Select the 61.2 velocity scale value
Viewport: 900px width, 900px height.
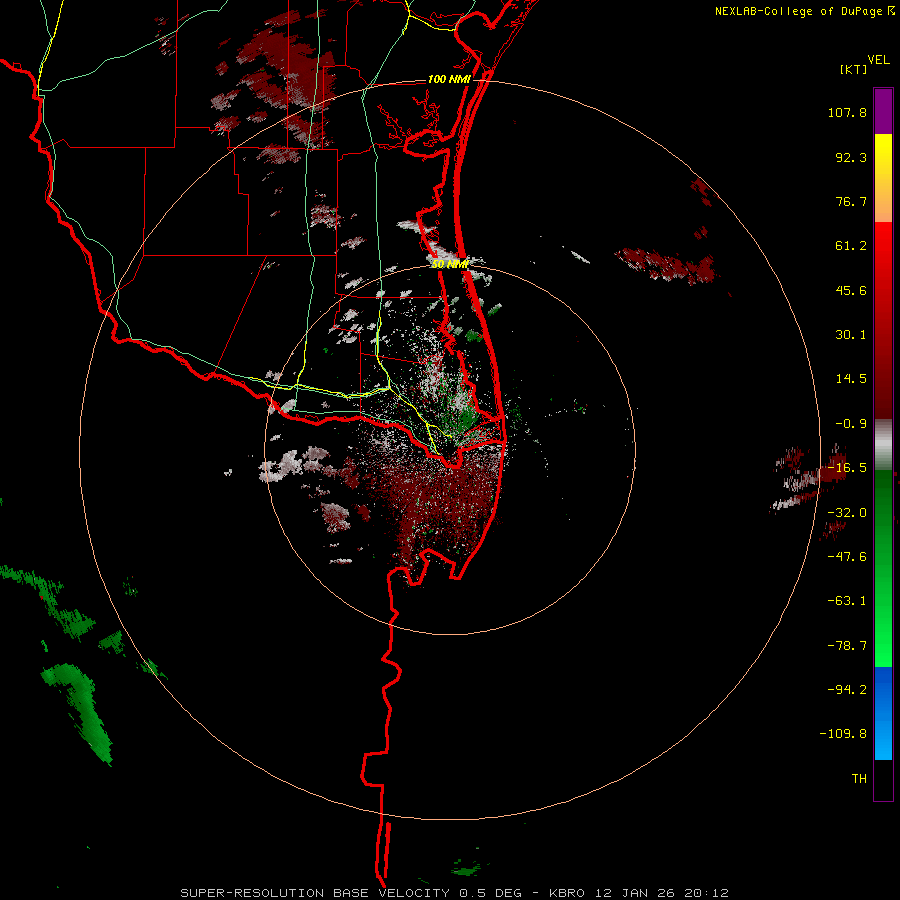[x=851, y=246]
